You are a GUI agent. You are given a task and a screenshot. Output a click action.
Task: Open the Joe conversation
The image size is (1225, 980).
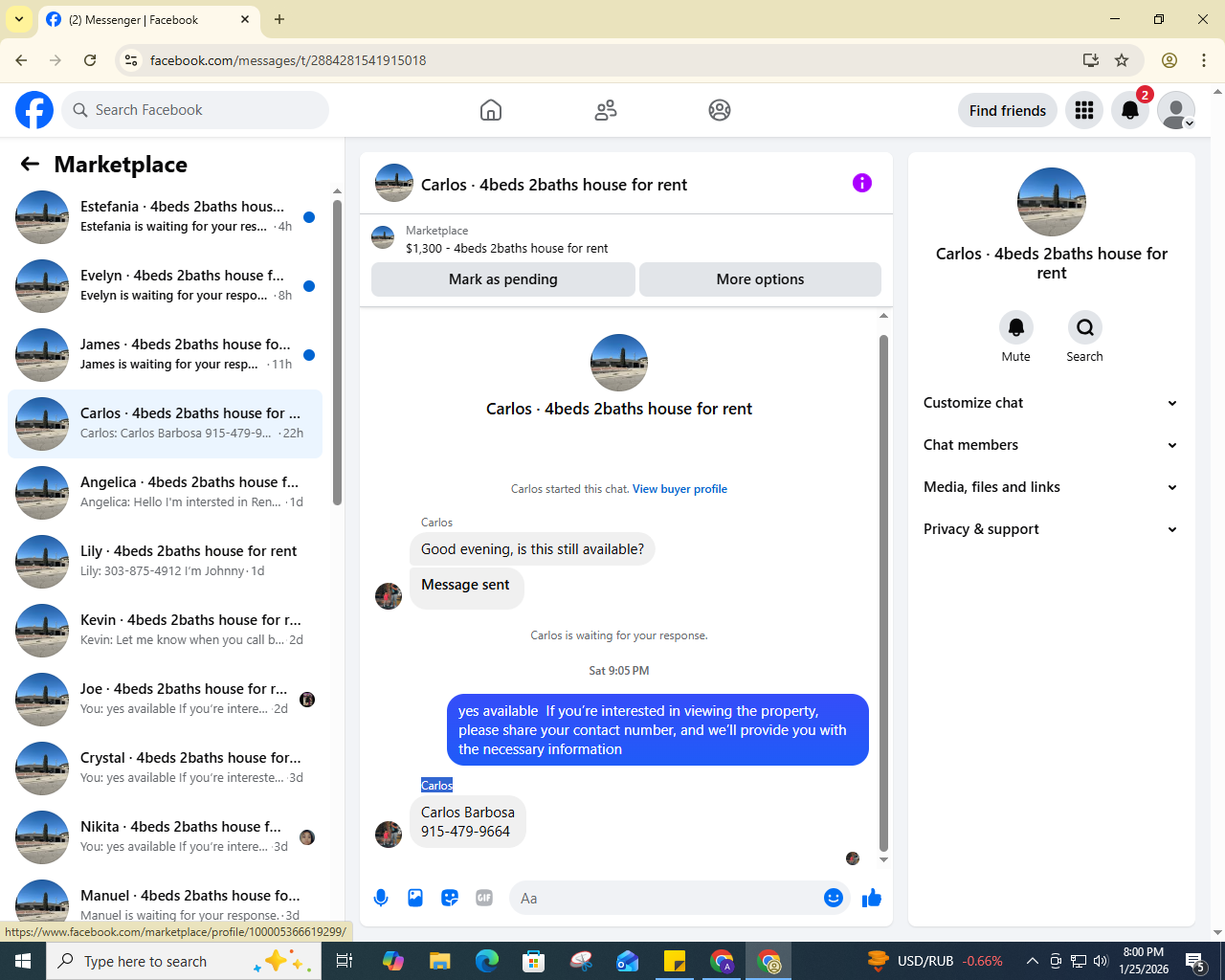[x=165, y=700]
